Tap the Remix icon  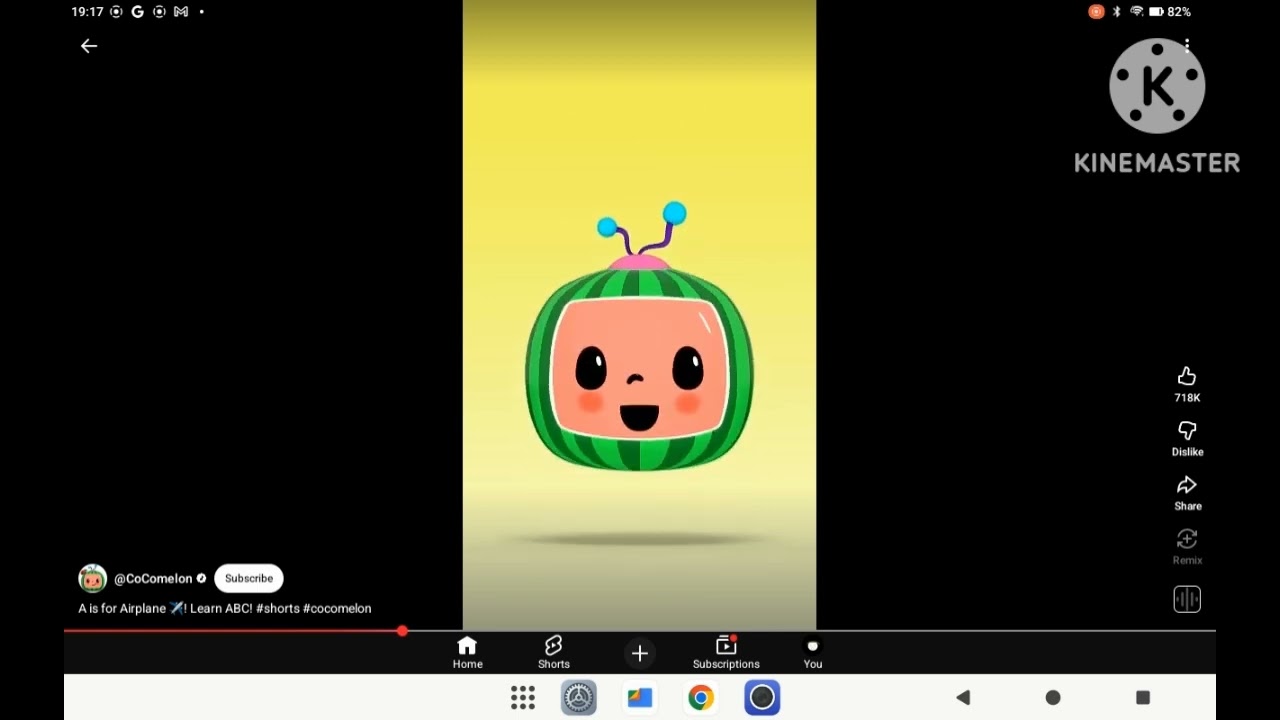pyautogui.click(x=1187, y=539)
